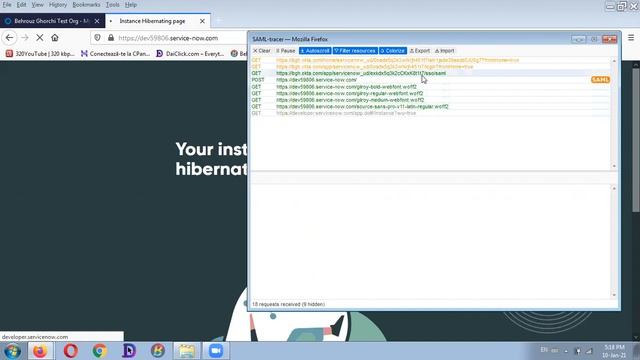Switch to Instance Hibernating page tab

click(x=152, y=21)
